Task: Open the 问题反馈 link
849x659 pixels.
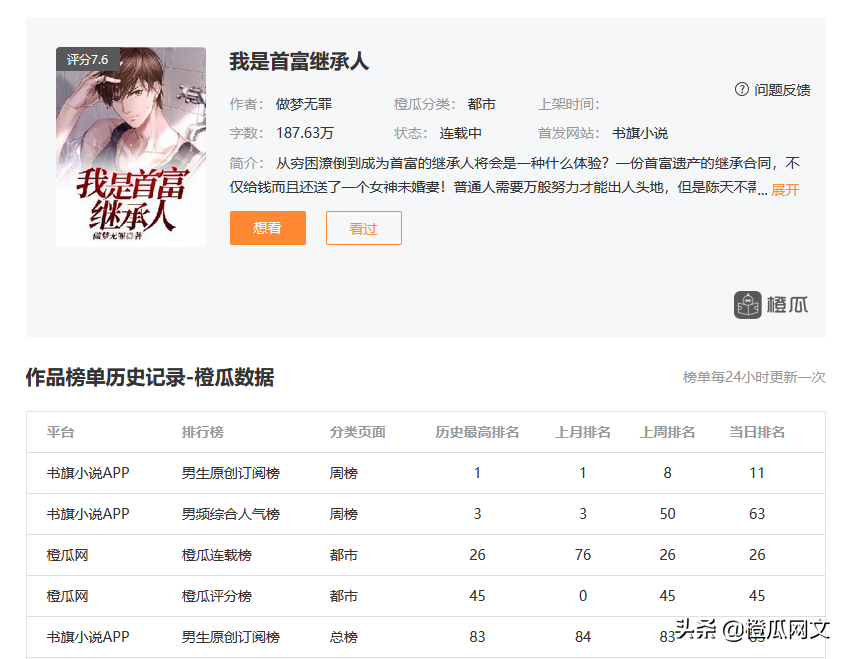Action: pyautogui.click(x=782, y=90)
